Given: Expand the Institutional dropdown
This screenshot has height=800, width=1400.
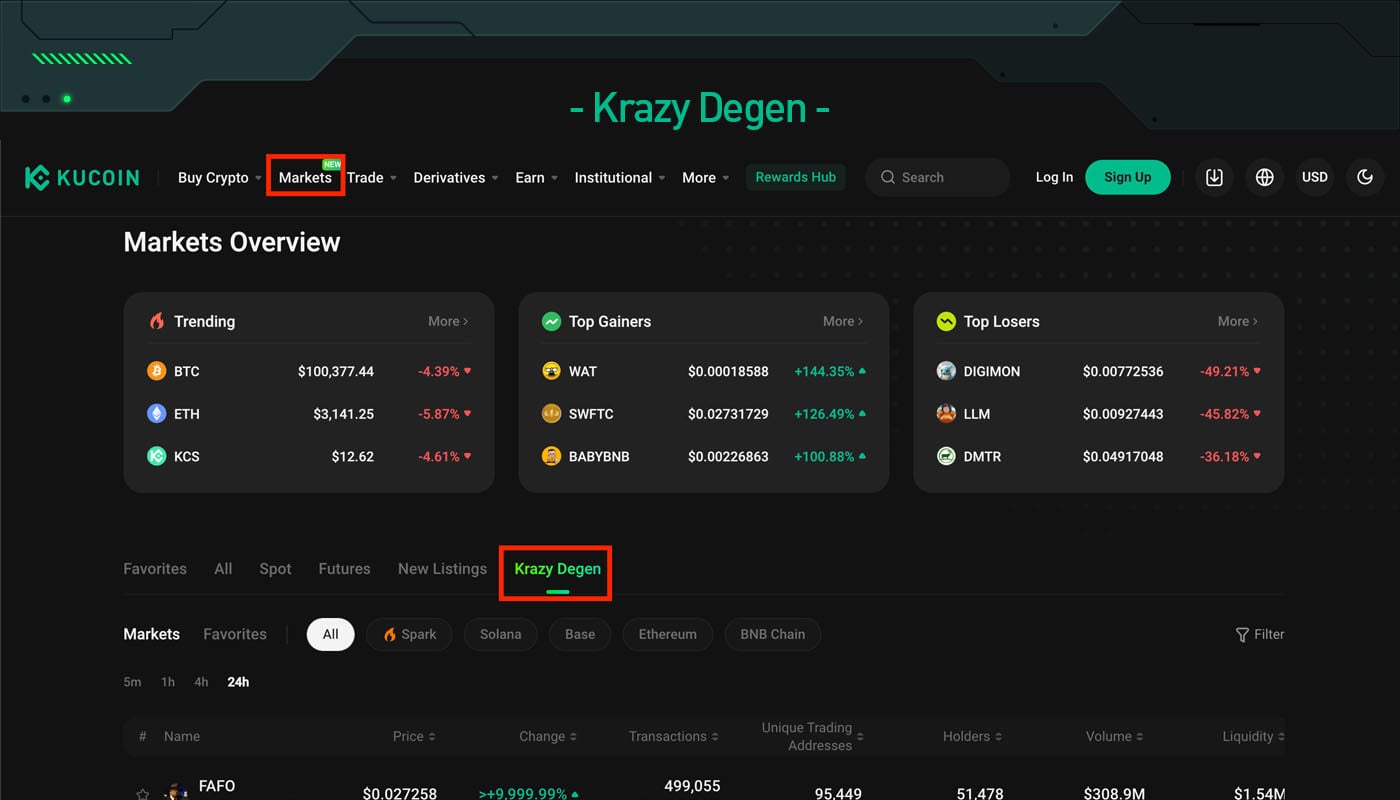Looking at the screenshot, I should [620, 178].
